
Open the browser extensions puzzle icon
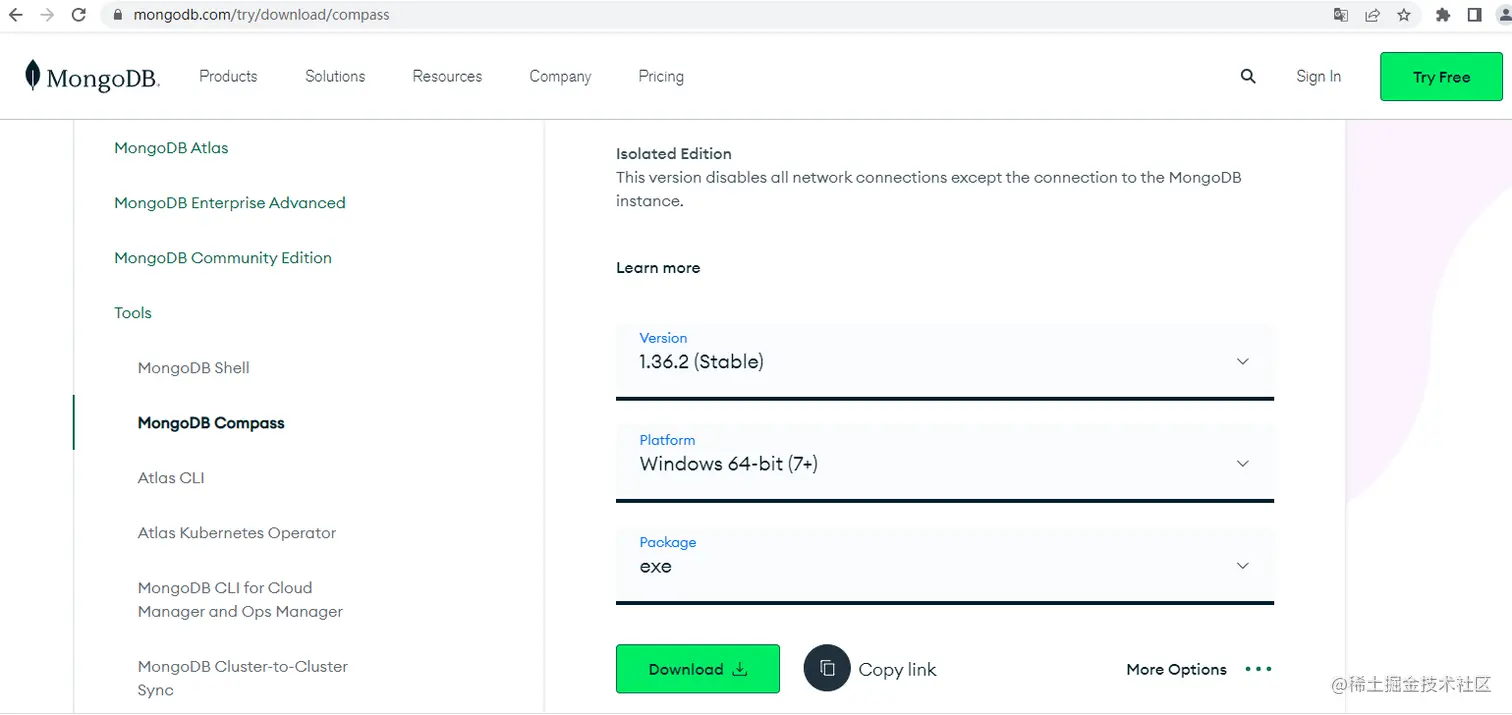tap(1442, 15)
